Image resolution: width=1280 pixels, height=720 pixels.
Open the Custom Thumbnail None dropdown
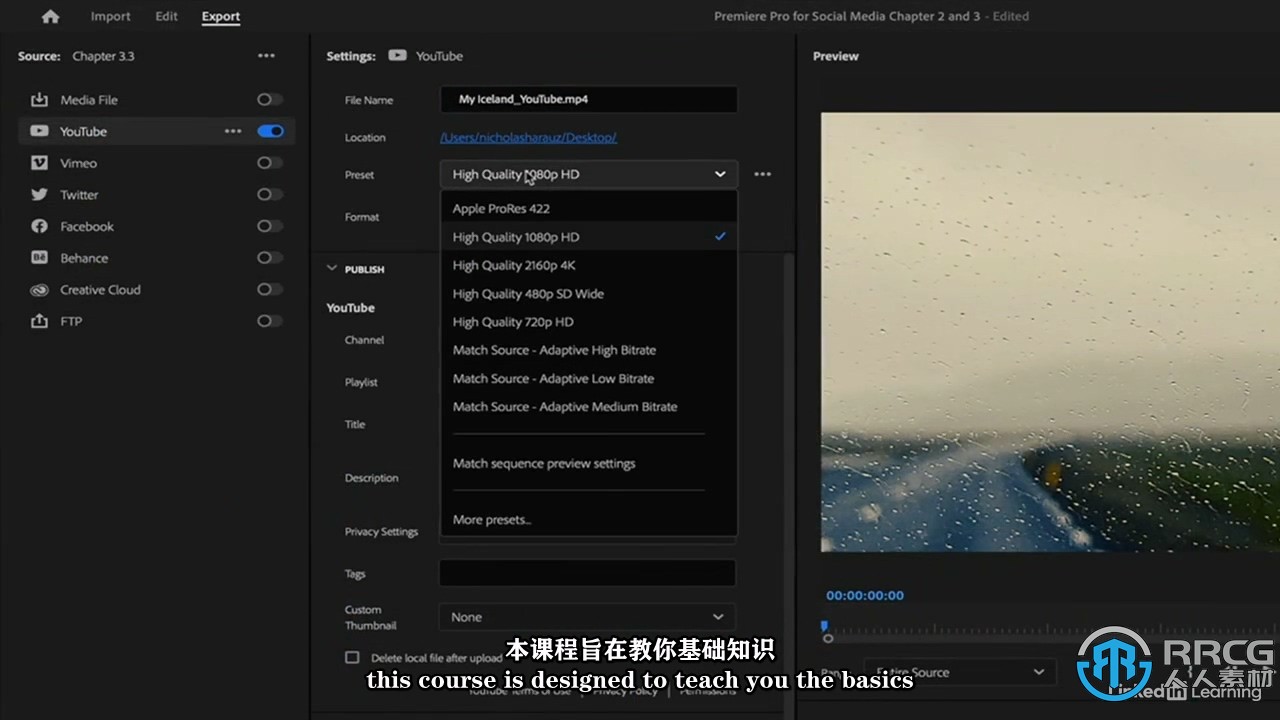587,617
